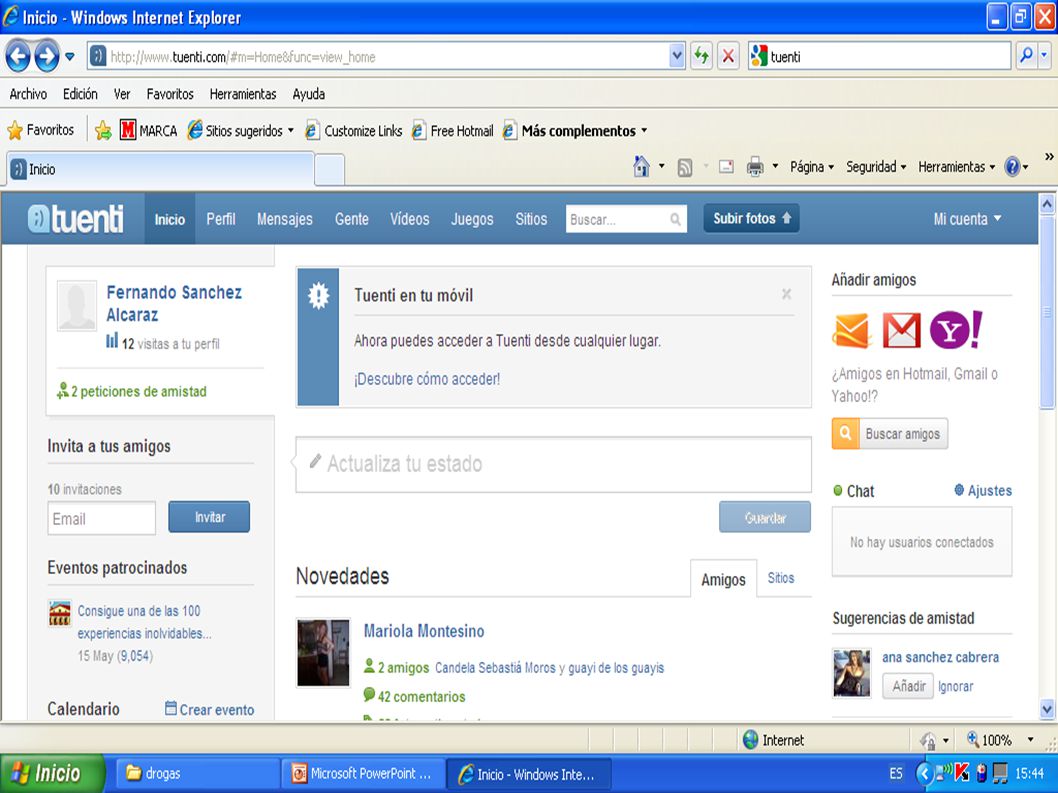
Task: Click the tuenti logo
Action: click(x=76, y=219)
